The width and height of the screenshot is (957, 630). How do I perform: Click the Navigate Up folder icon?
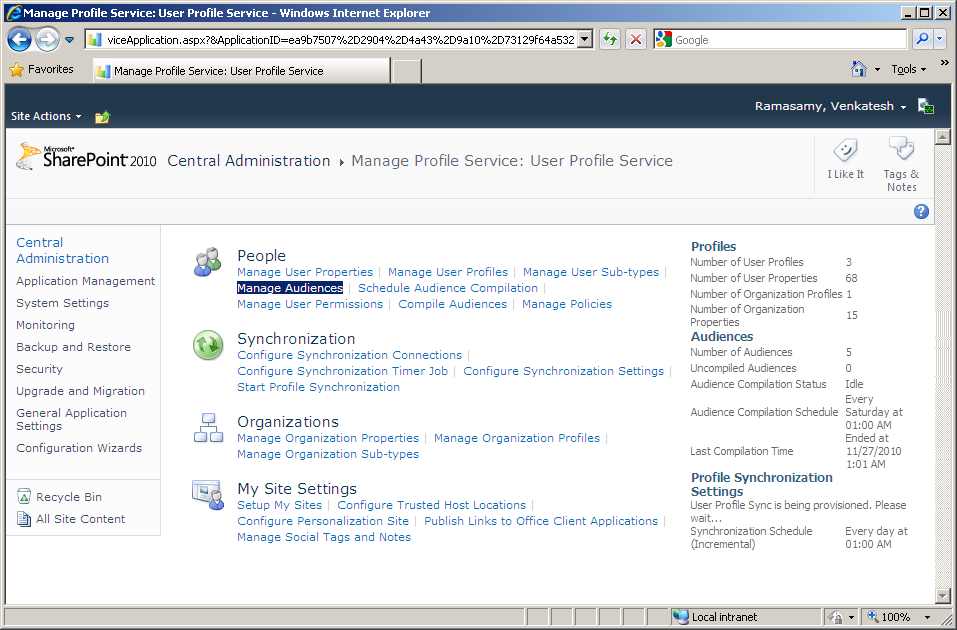pos(103,117)
